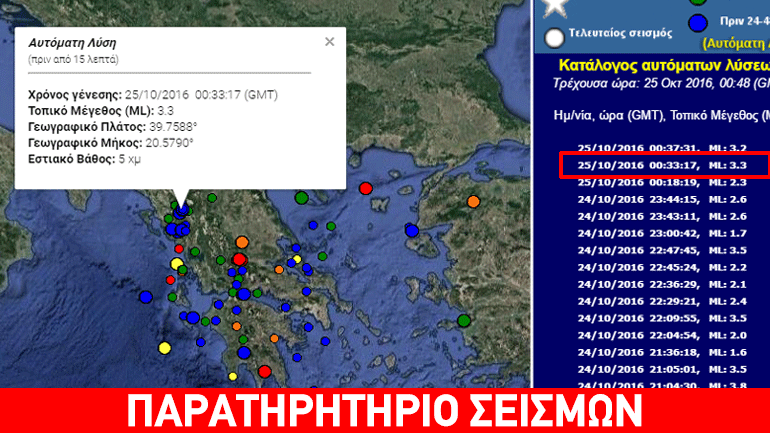The image size is (770, 433).
Task: Click the red marker near Lemnos island
Action: click(x=365, y=189)
